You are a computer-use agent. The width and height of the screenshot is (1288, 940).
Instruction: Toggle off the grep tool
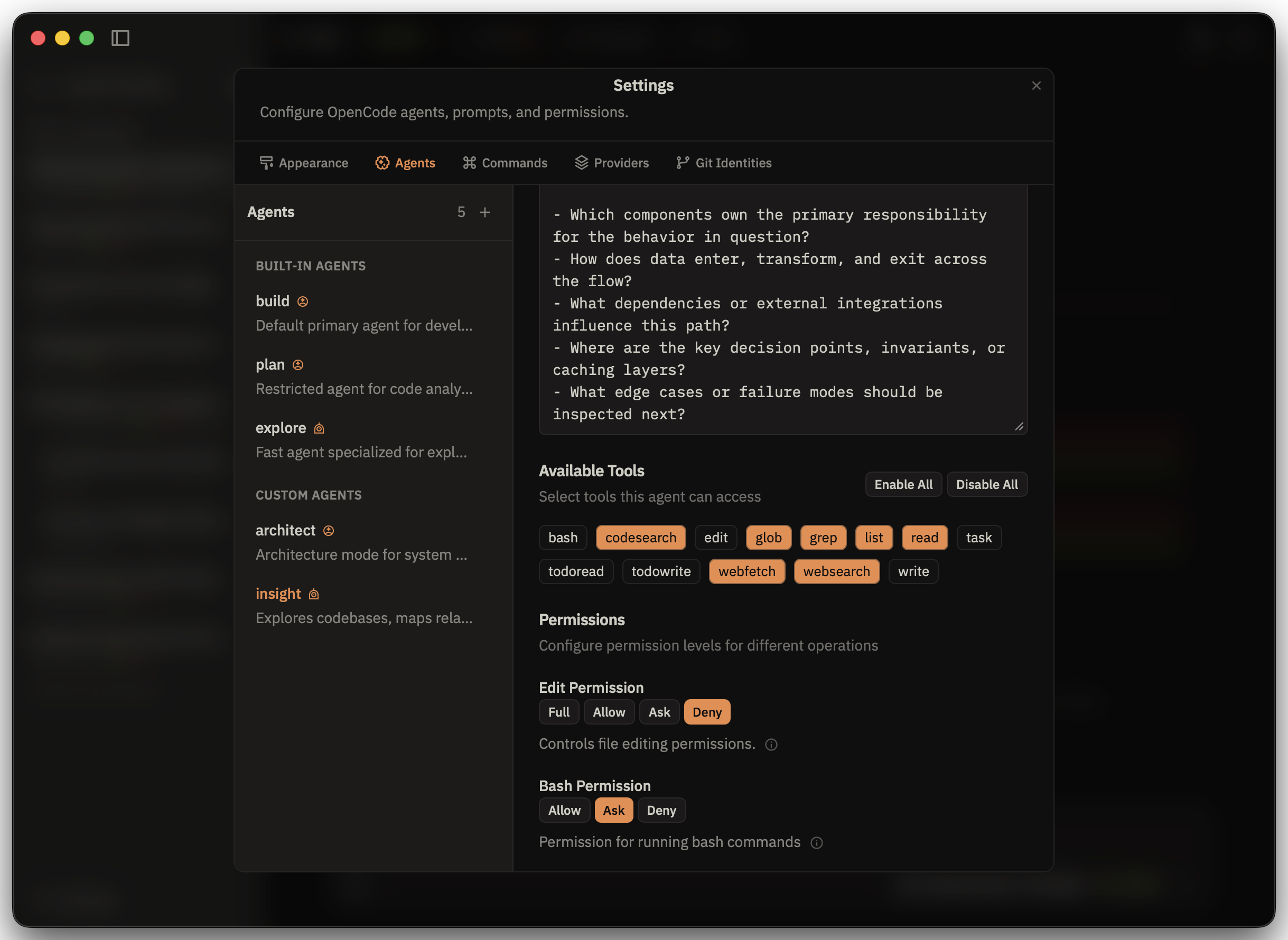(x=823, y=538)
